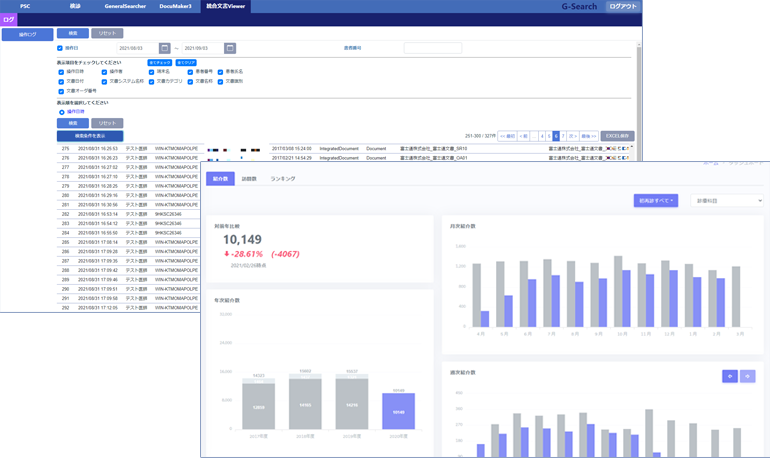
Task: Open the 初再診すべて dropdown
Action: pyautogui.click(x=656, y=200)
